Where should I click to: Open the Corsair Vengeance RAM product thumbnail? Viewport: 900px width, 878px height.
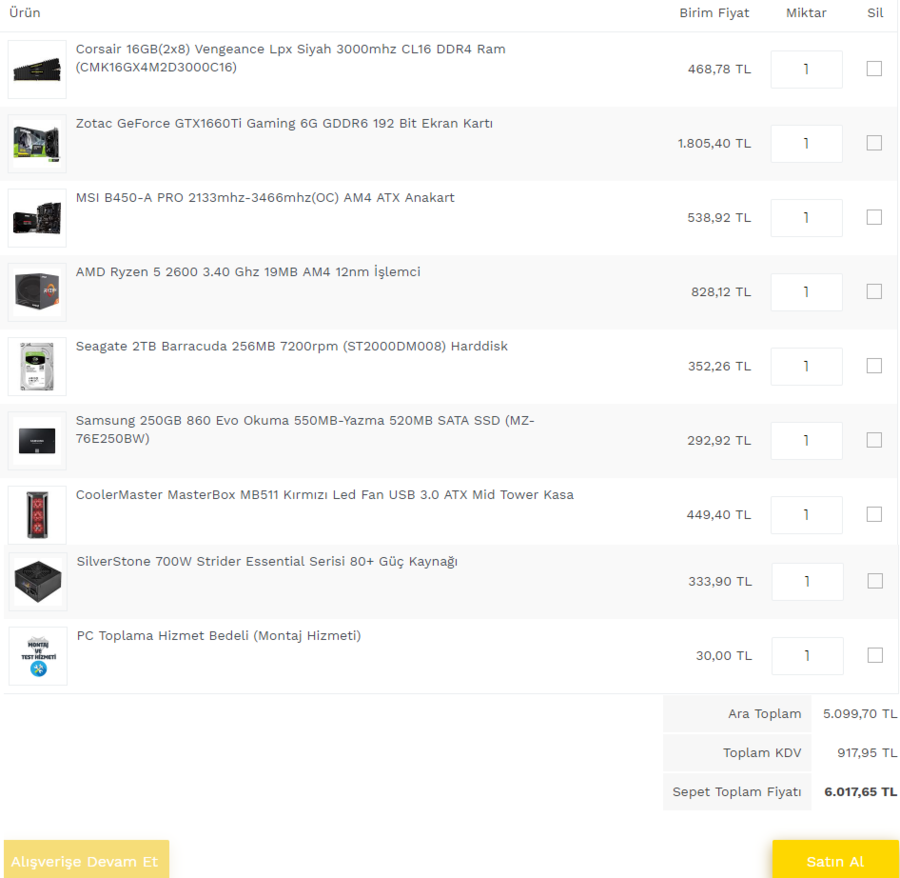pyautogui.click(x=37, y=69)
